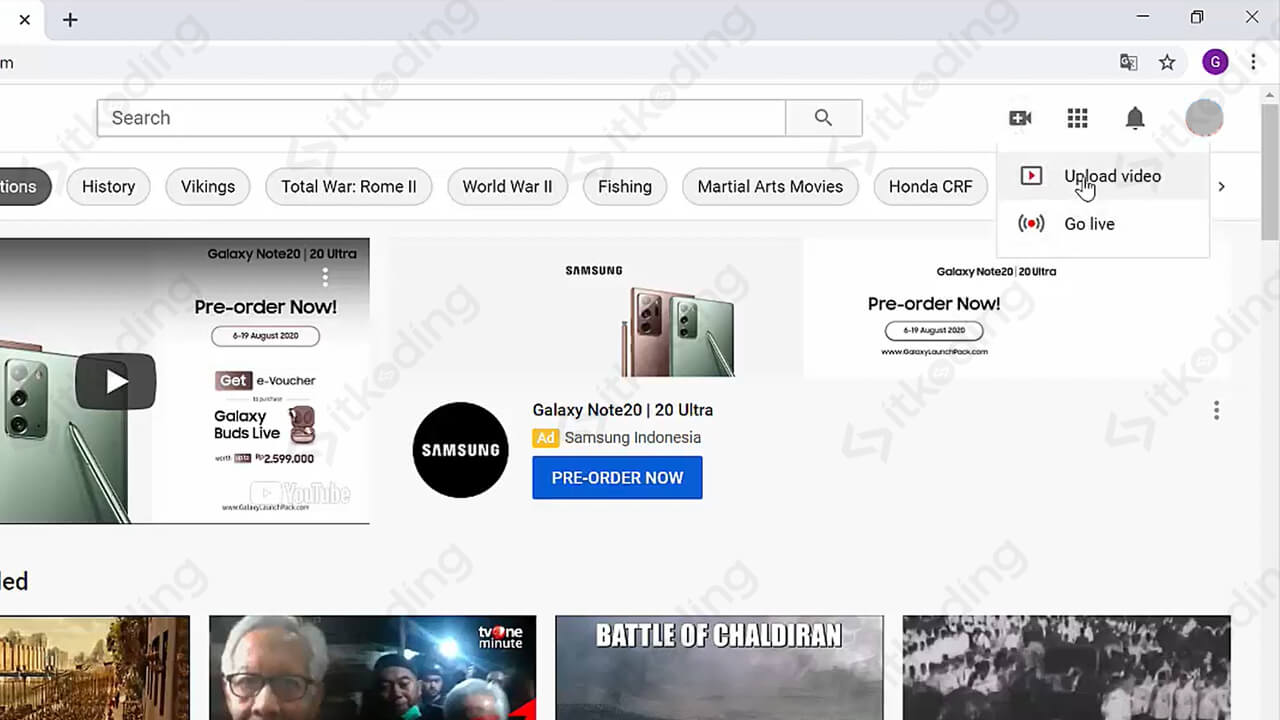Choose the Fishing topic chip

[x=624, y=186]
